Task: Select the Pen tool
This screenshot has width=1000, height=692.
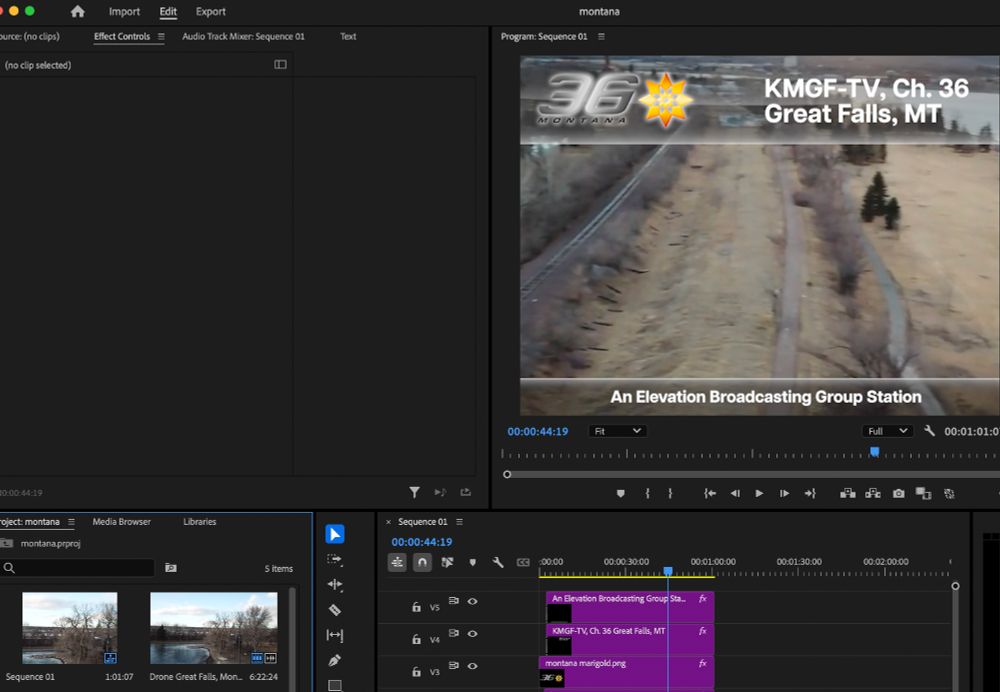Action: pyautogui.click(x=335, y=660)
